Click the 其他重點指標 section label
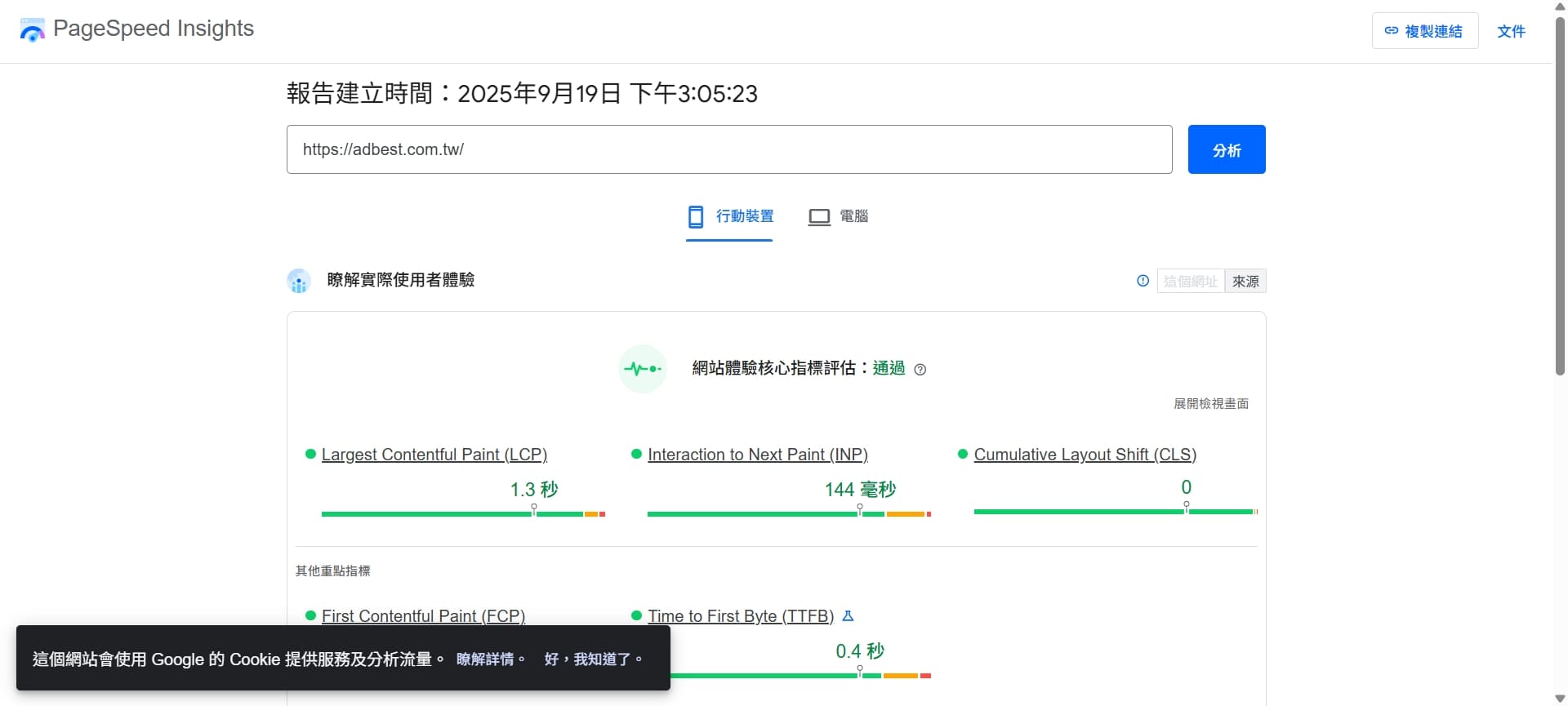The image size is (1568, 706). pyautogui.click(x=333, y=571)
